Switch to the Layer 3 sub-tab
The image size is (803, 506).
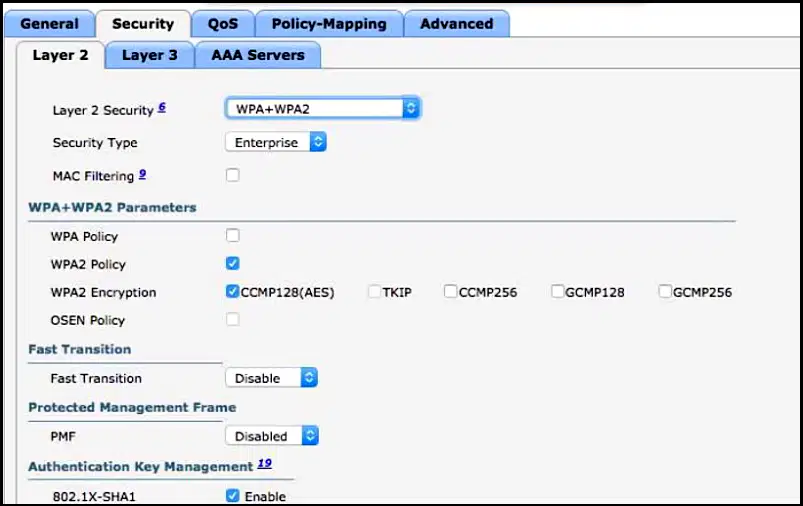(150, 55)
